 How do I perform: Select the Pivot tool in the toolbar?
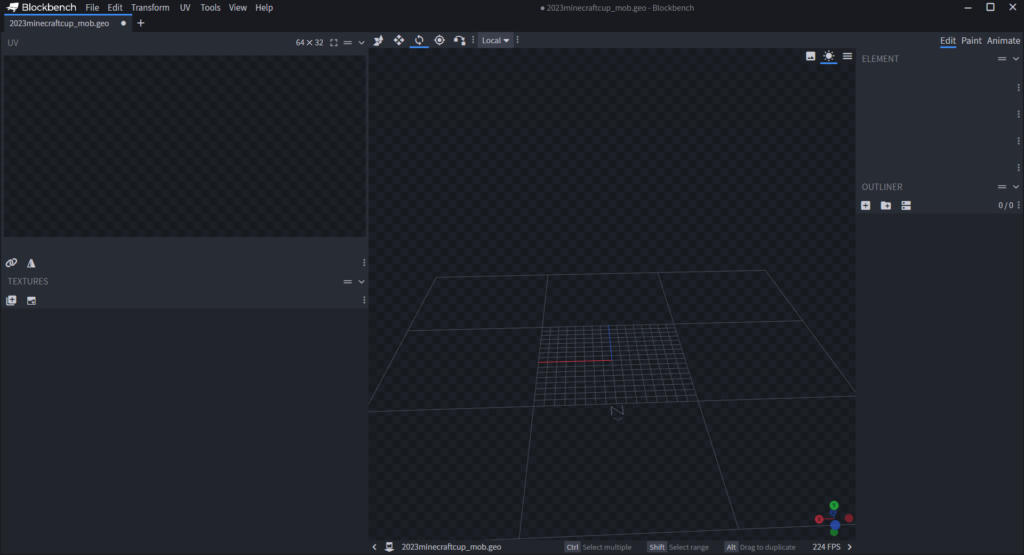(439, 40)
